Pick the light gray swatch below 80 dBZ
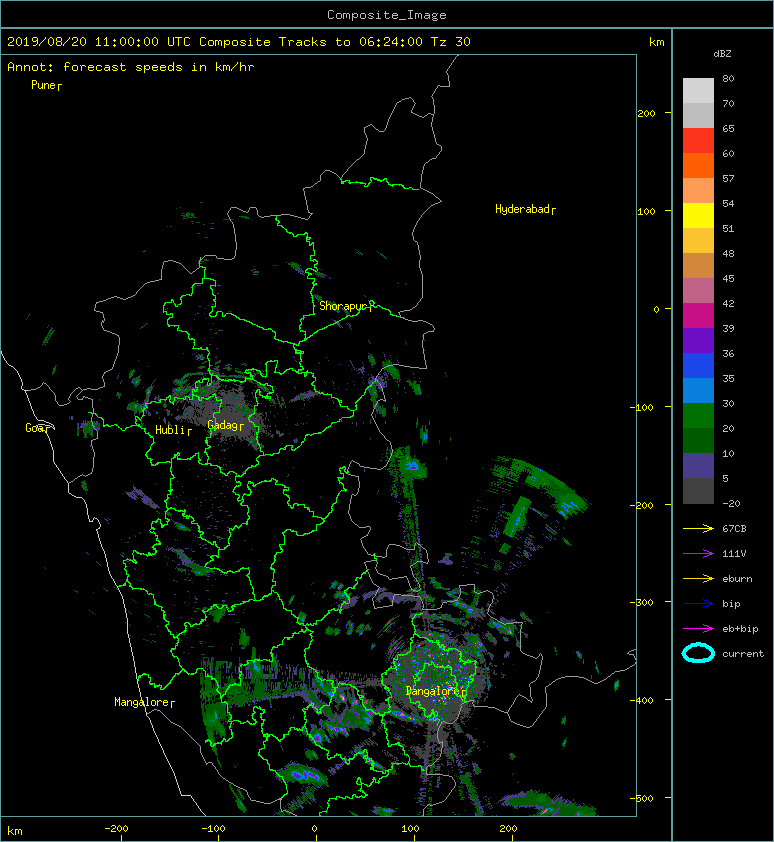 [698, 91]
